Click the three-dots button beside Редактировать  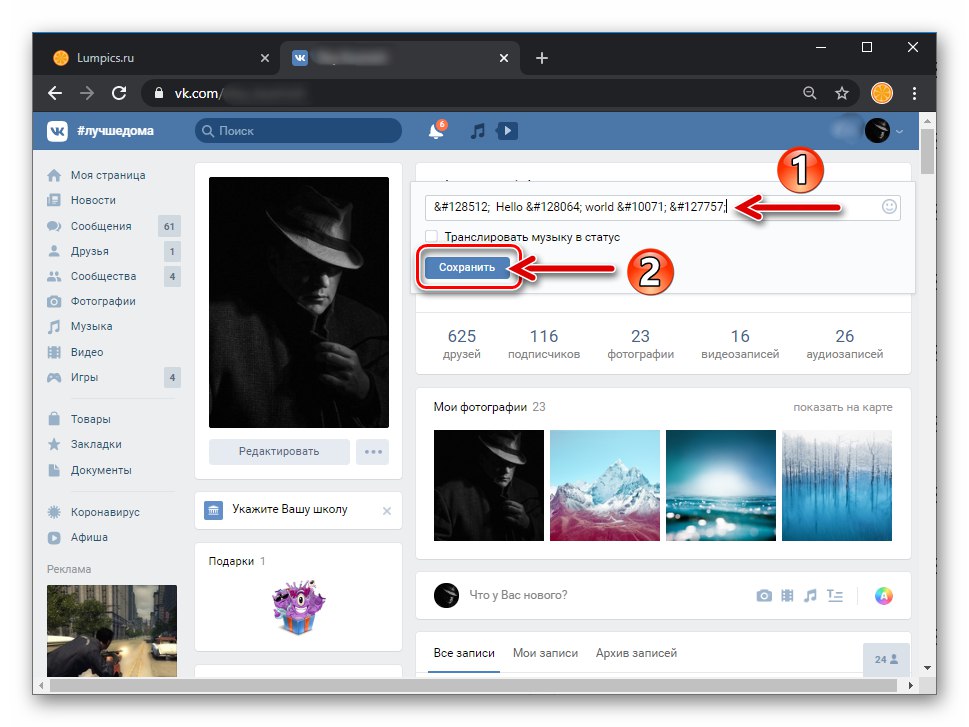click(373, 452)
